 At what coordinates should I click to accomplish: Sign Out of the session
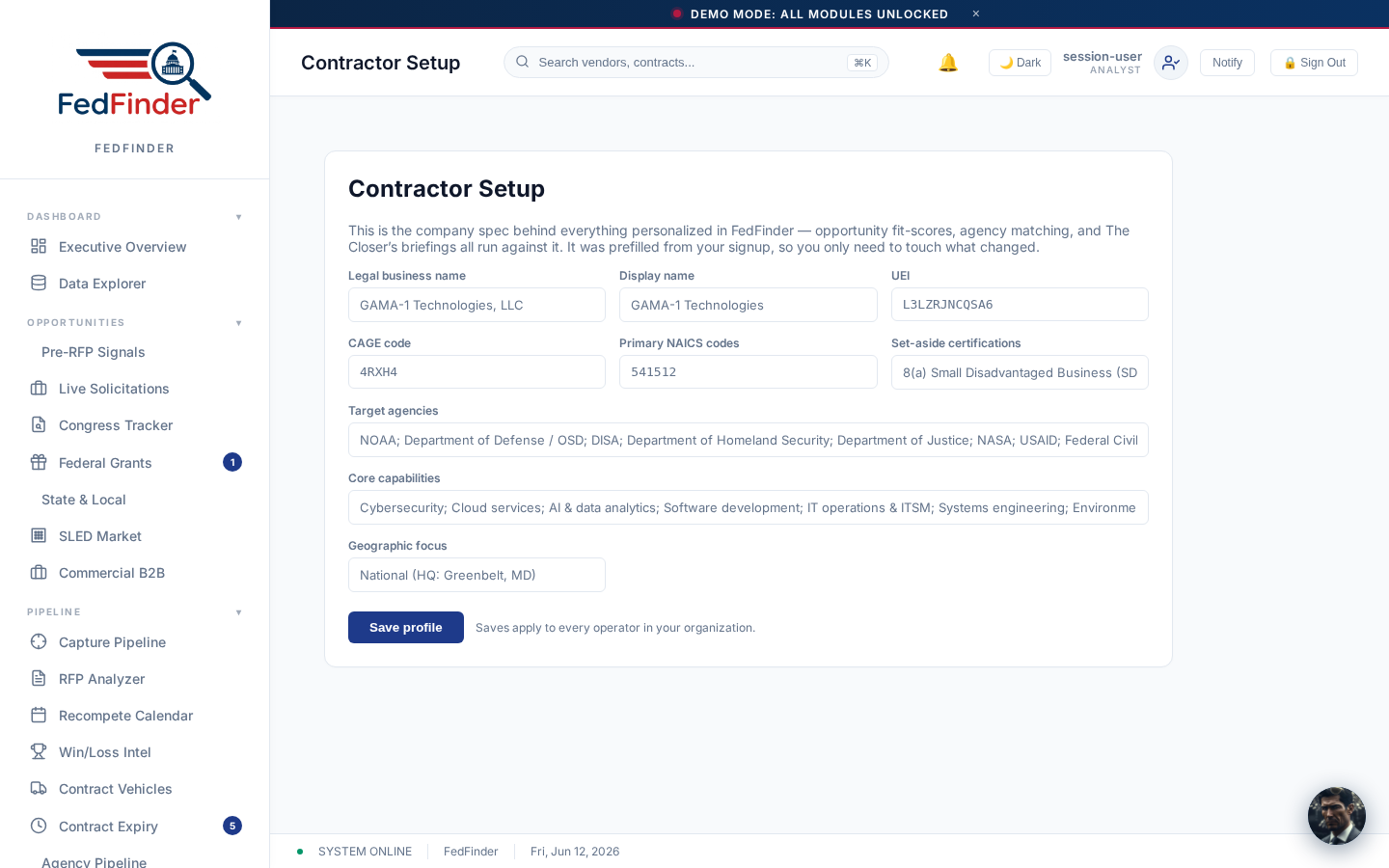(x=1314, y=63)
